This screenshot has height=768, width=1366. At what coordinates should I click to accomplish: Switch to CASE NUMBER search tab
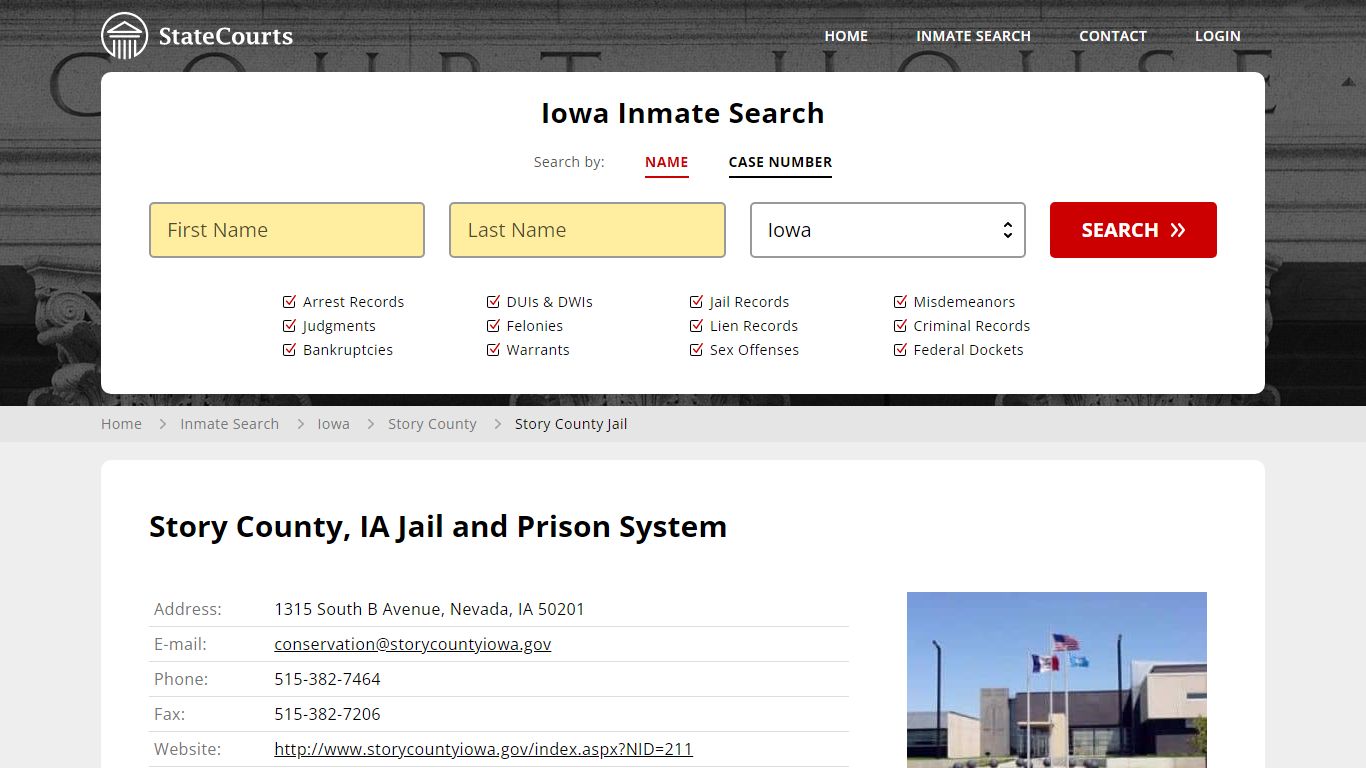click(x=780, y=162)
